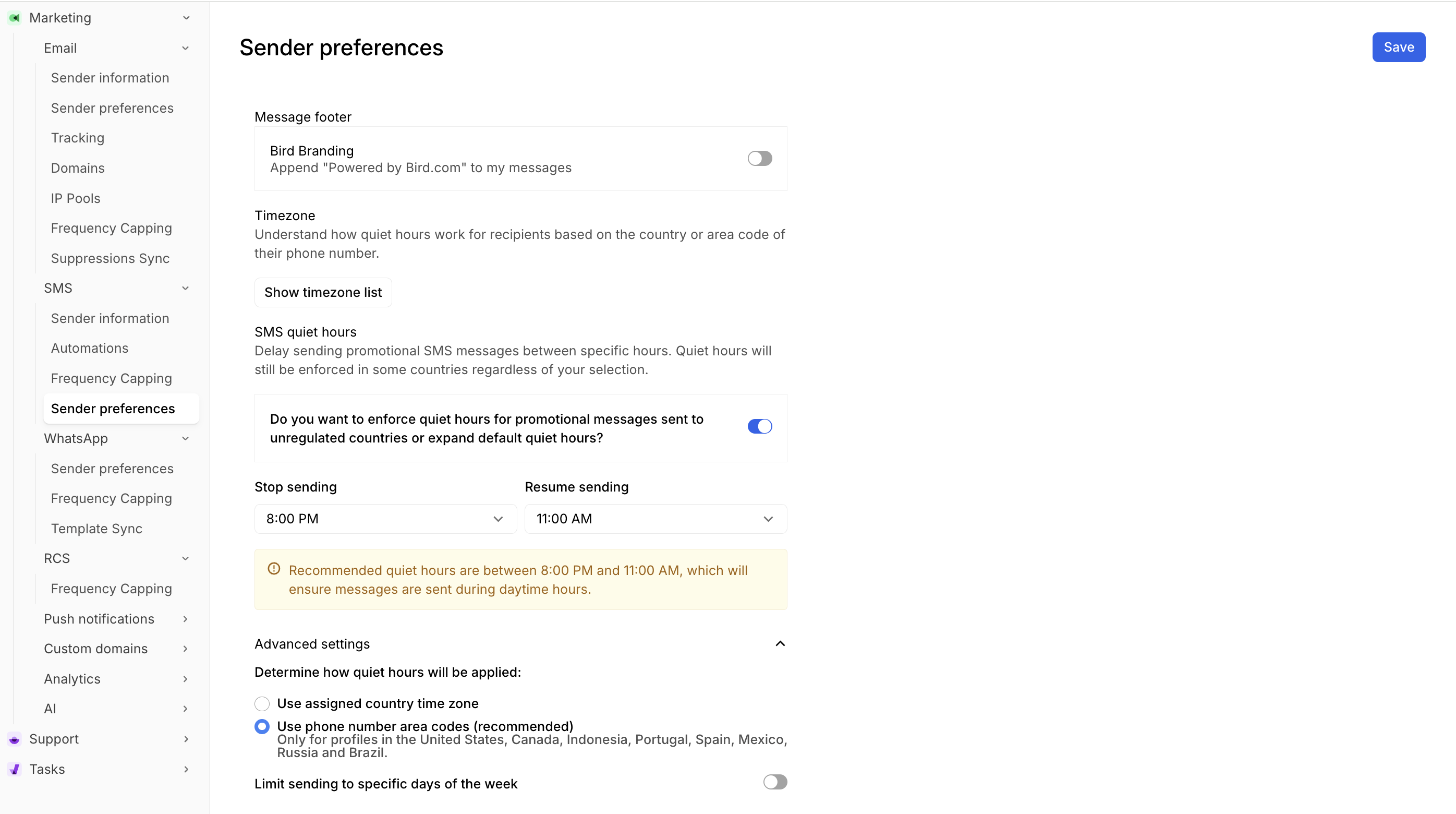Click Show timezone list button
The width and height of the screenshot is (1456, 814).
[x=323, y=292]
